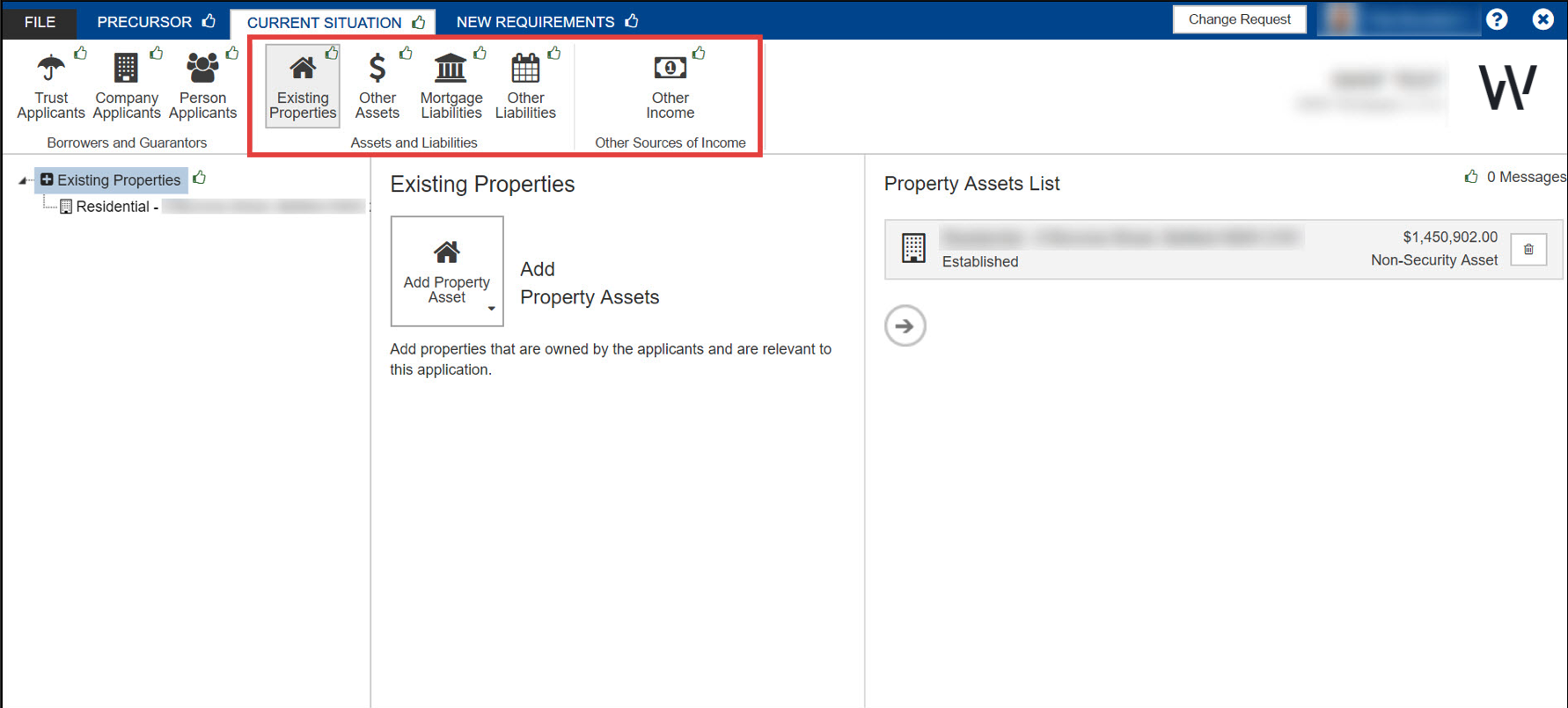Click the Established status text
This screenshot has height=708, width=1568.
[980, 261]
